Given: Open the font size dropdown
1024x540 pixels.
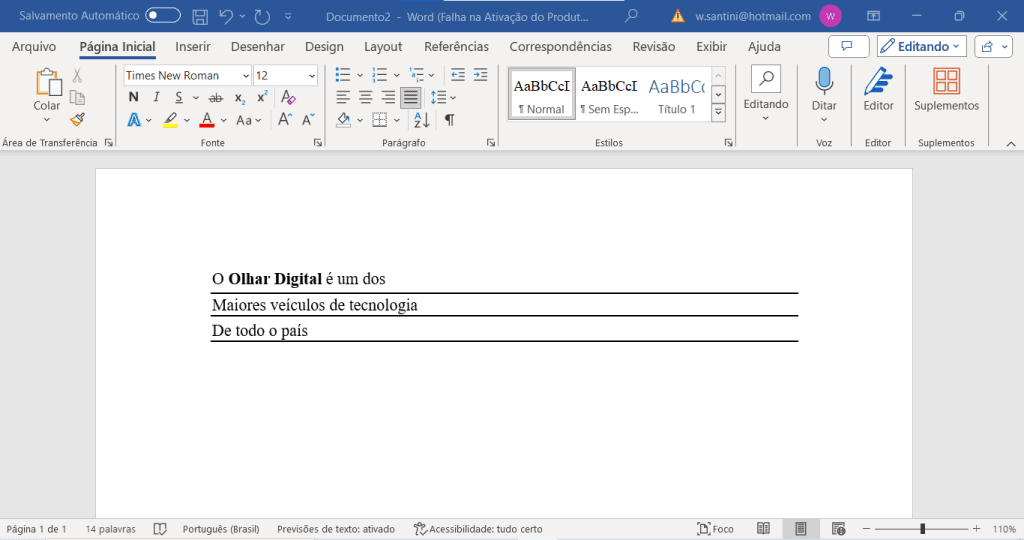Looking at the screenshot, I should click(x=312, y=76).
